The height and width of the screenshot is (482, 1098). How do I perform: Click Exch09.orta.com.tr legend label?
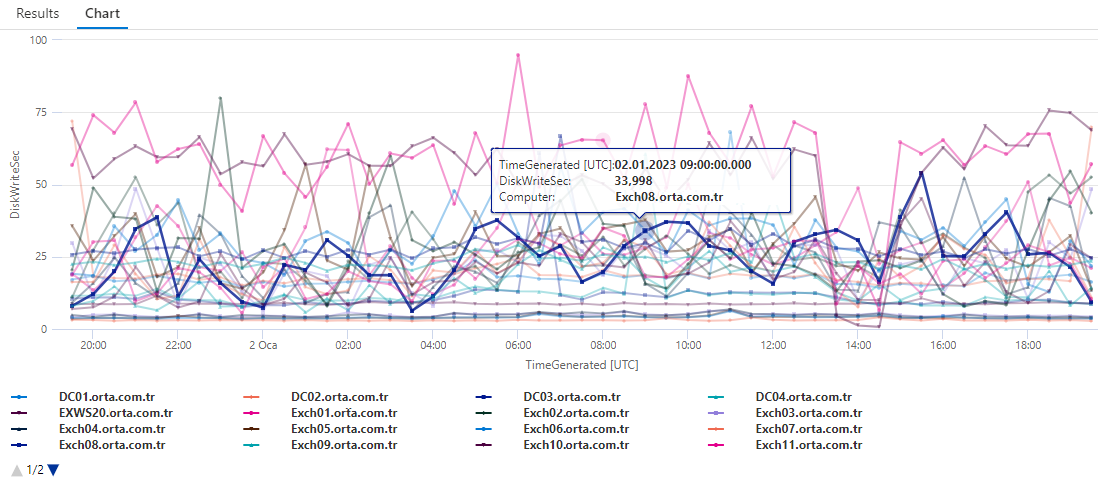(x=344, y=445)
